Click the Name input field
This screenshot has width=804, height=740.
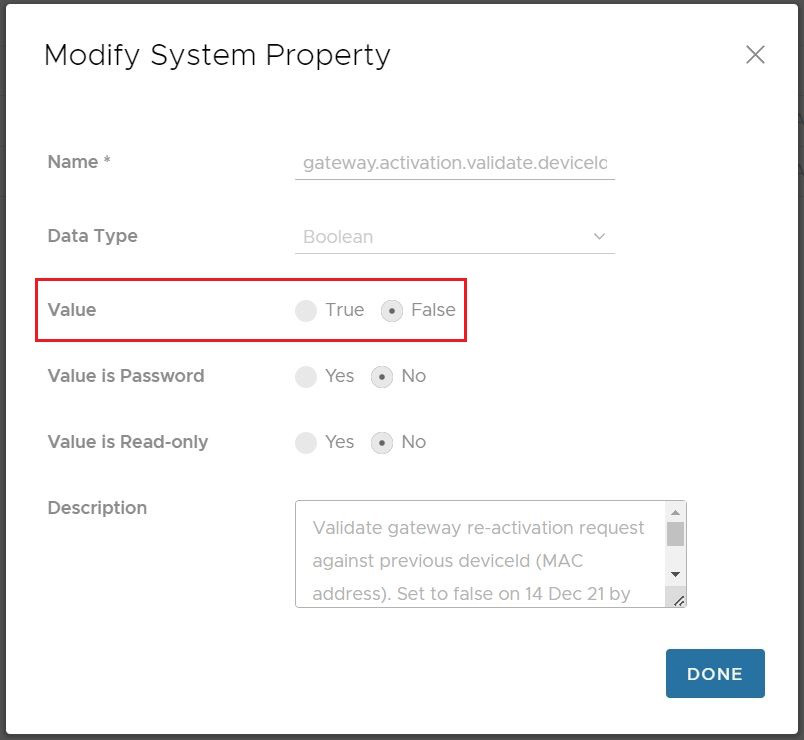454,162
